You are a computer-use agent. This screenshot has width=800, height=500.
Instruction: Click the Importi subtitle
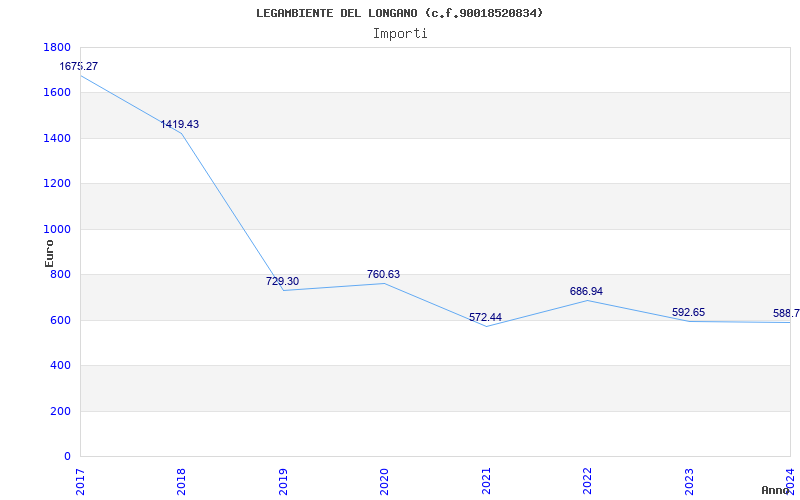coord(400,34)
